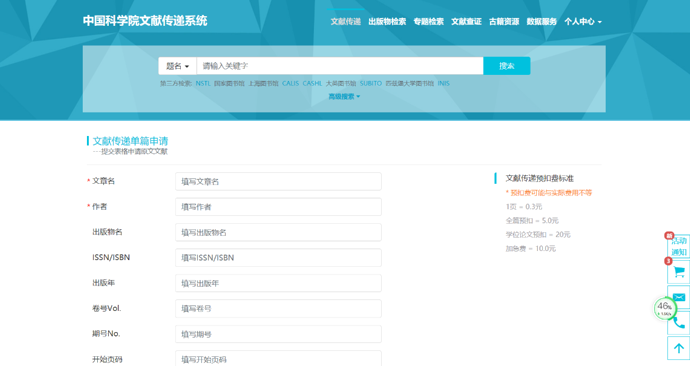Click the '学位论文预扣 = 20元' fee line
Viewport: 690px width, 378px height.
538,235
